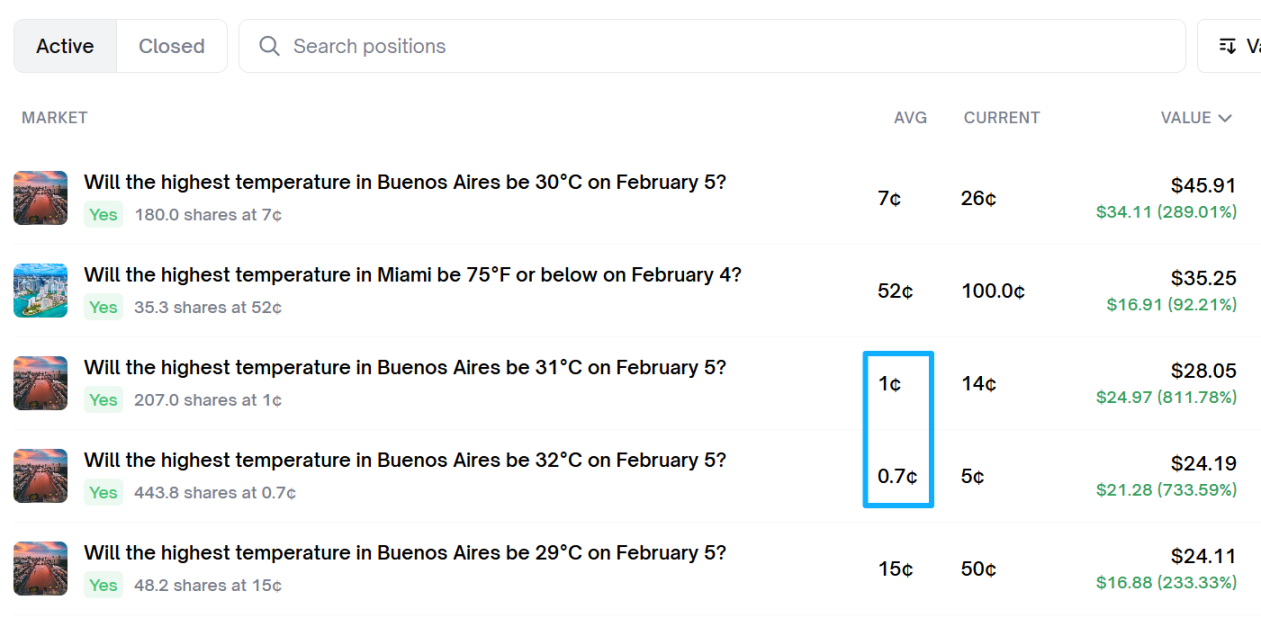Open the Buenos Aires 31°C market link

coord(404,367)
